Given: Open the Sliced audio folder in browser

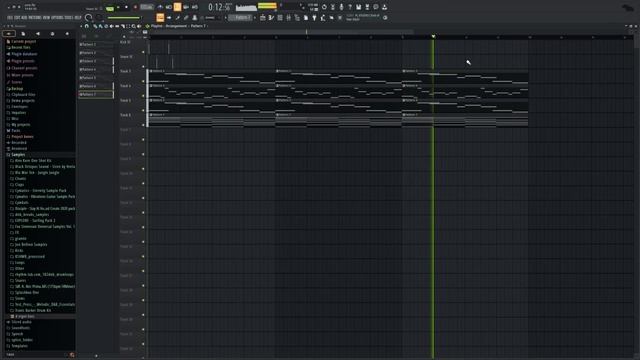Looking at the screenshot, I should tap(21, 322).
